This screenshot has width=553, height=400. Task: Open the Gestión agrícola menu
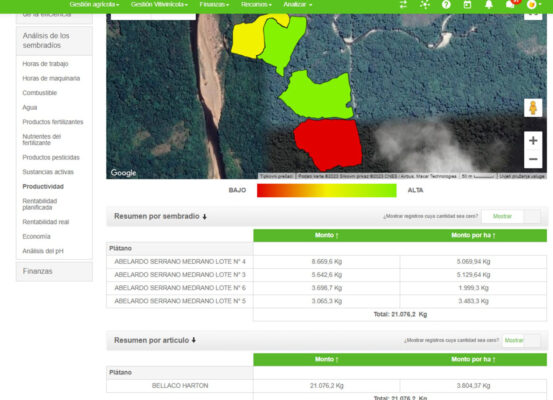point(94,5)
